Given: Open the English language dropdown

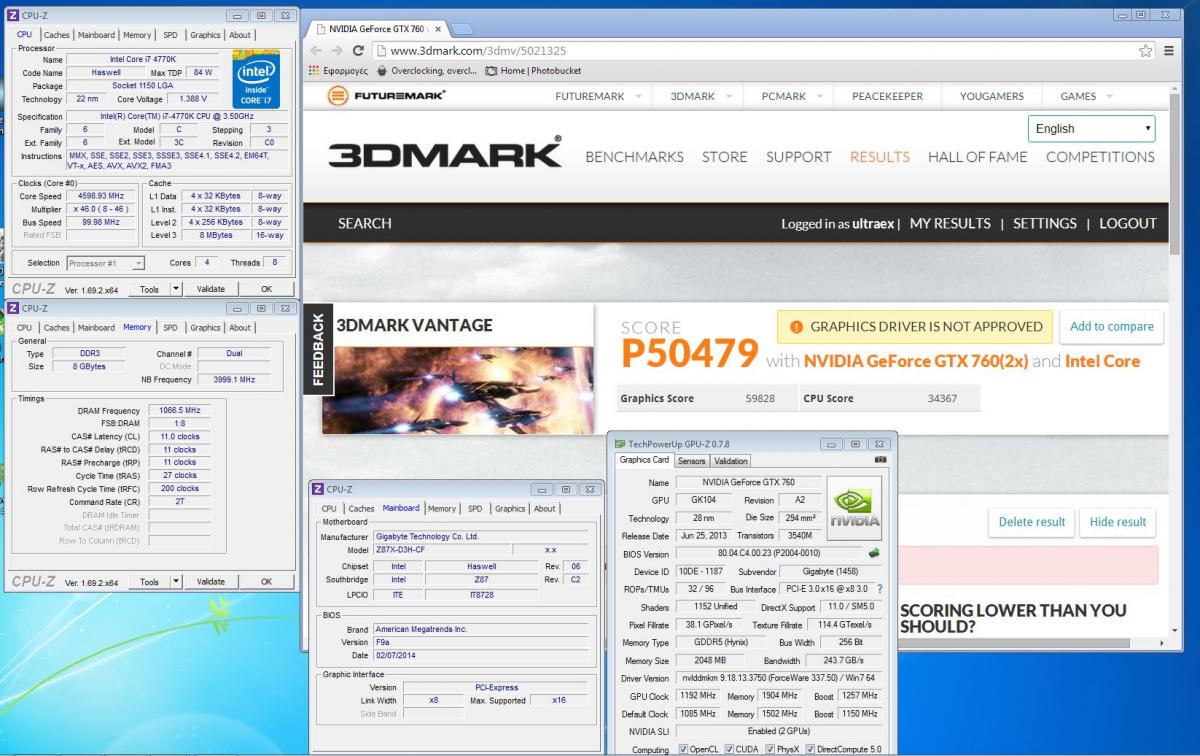Looking at the screenshot, I should [1092, 129].
